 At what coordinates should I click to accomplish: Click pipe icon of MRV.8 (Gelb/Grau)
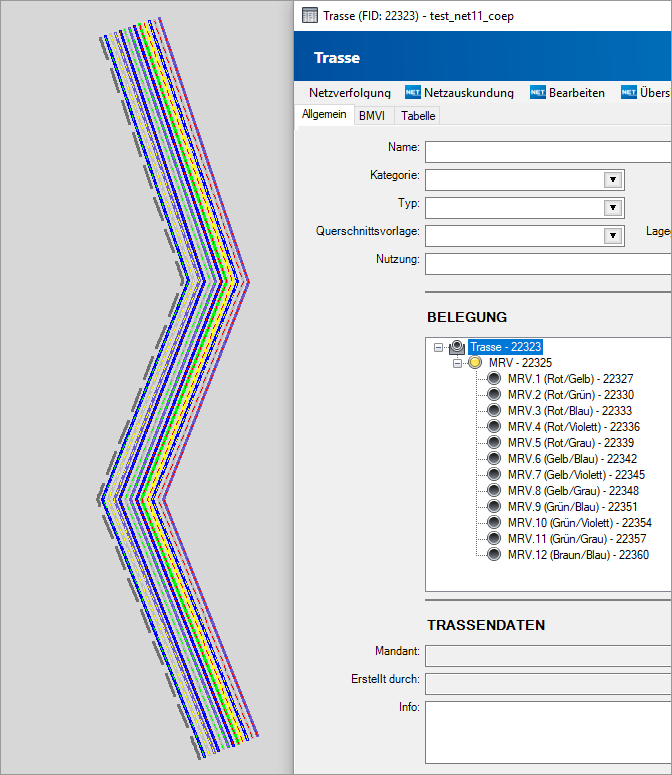[x=494, y=490]
